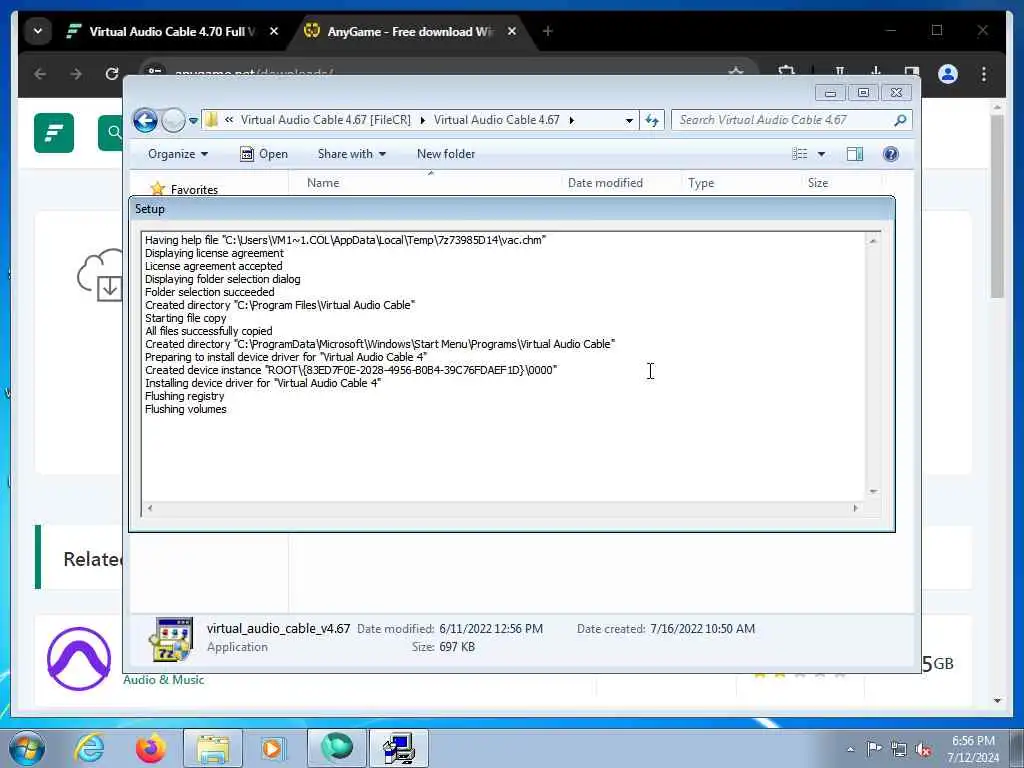Image resolution: width=1024 pixels, height=768 pixels.
Task: Click New folder in the Explorer toolbar
Action: tap(446, 154)
